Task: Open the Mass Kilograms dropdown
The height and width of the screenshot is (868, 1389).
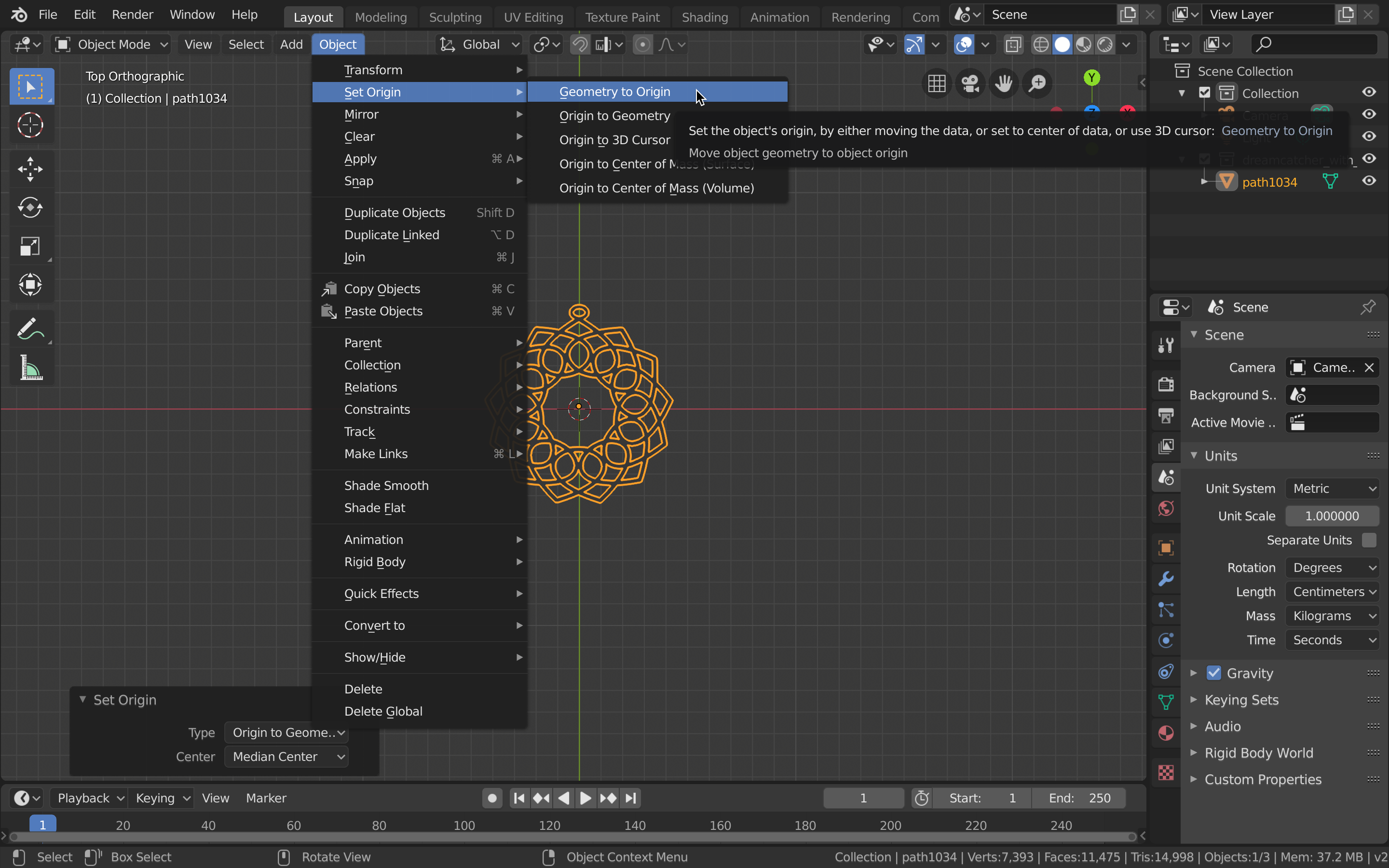Action: coord(1332,616)
